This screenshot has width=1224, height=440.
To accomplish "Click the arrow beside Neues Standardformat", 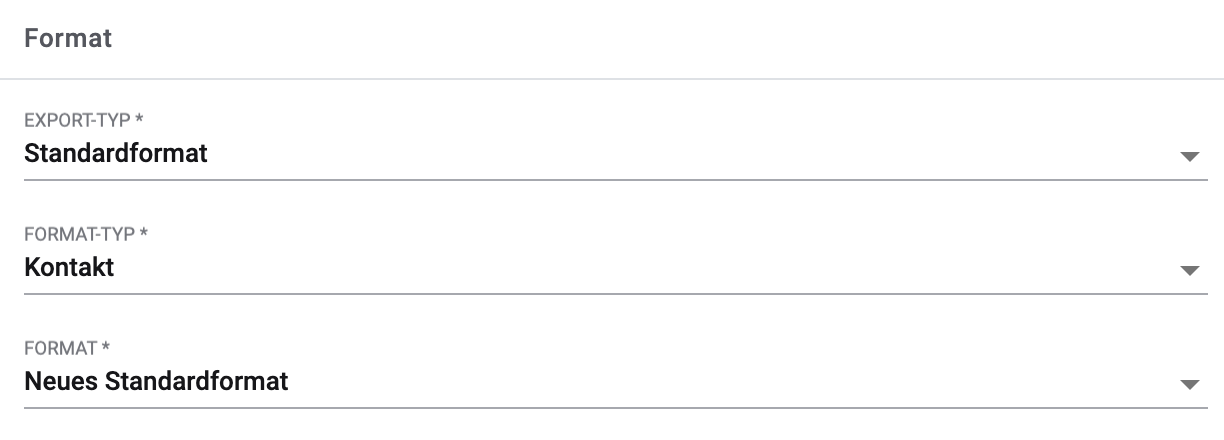I will coord(1188,384).
